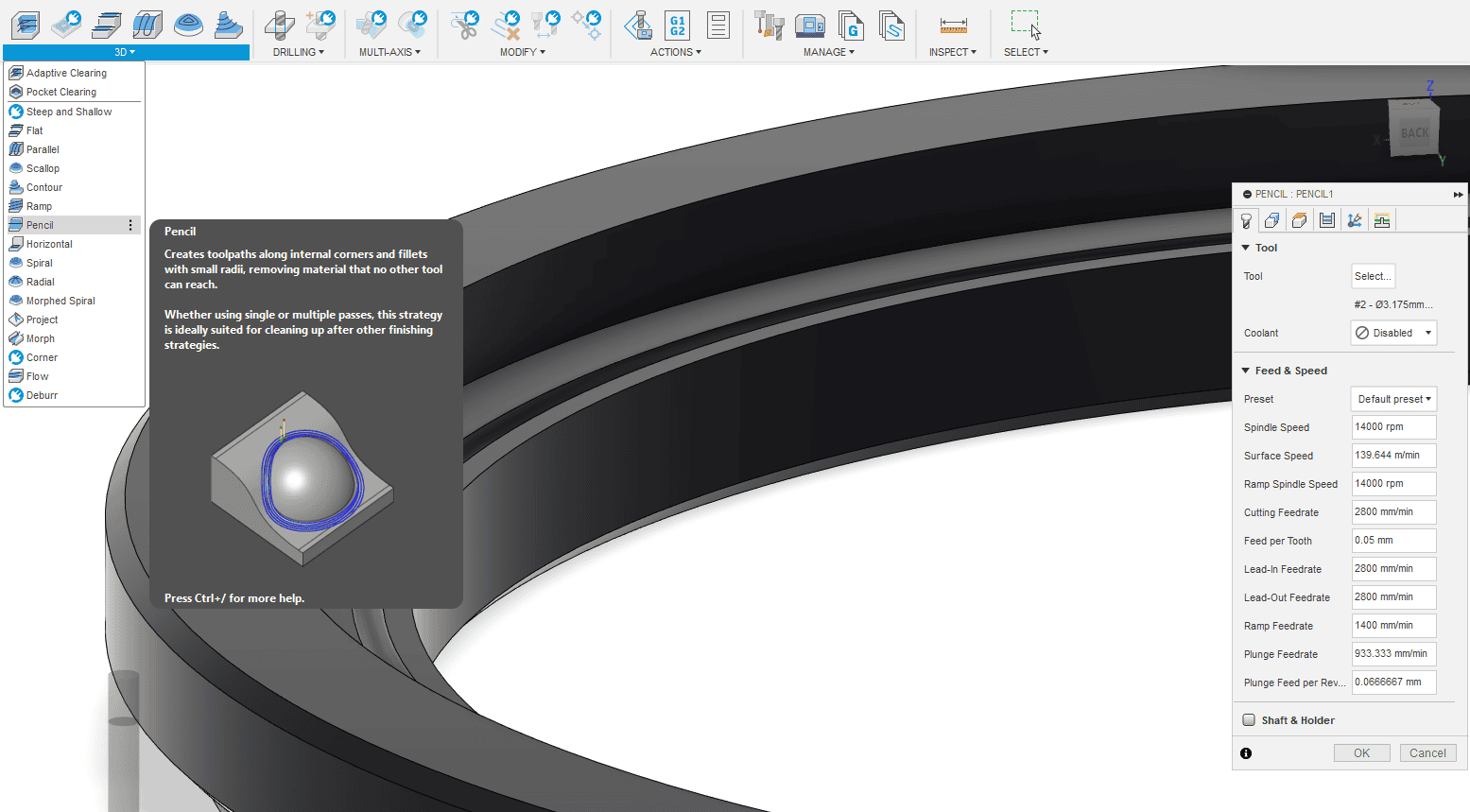Viewport: 1470px width, 812px height.
Task: Click the Plunge Feedrate input field
Action: point(1393,654)
